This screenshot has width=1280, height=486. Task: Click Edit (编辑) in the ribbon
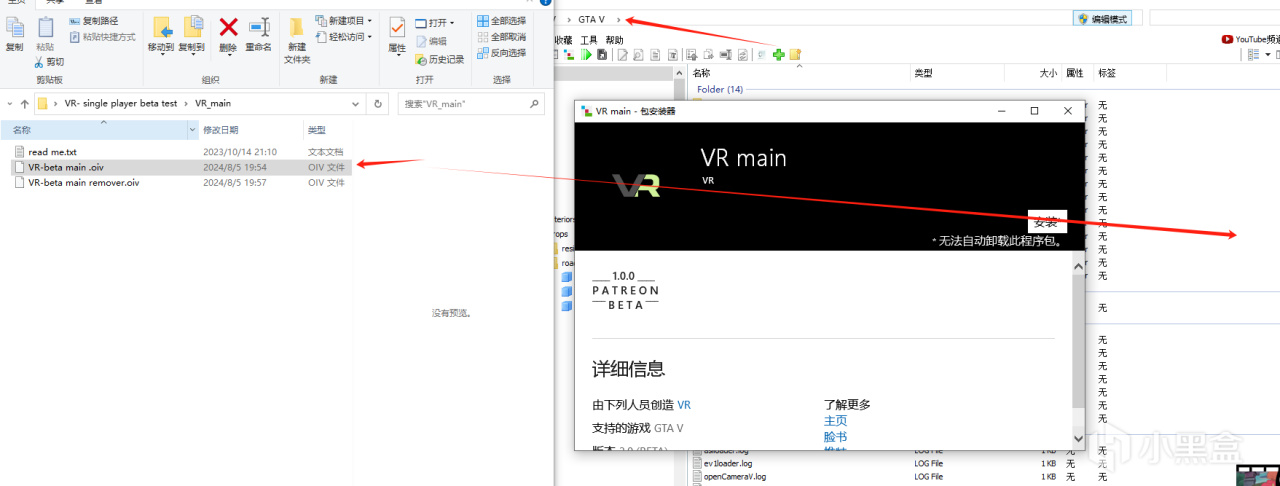click(431, 41)
